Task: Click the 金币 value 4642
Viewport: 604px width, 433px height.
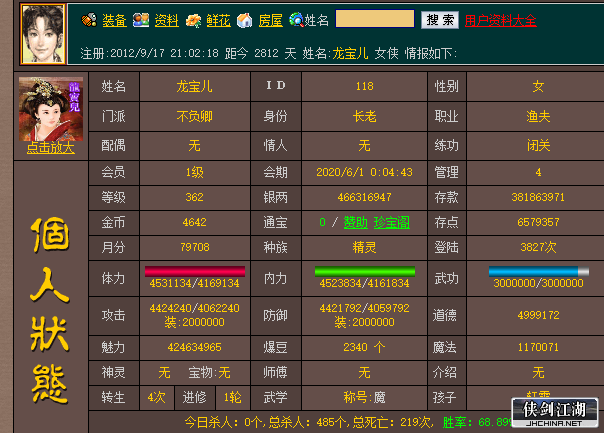Action: click(x=195, y=222)
